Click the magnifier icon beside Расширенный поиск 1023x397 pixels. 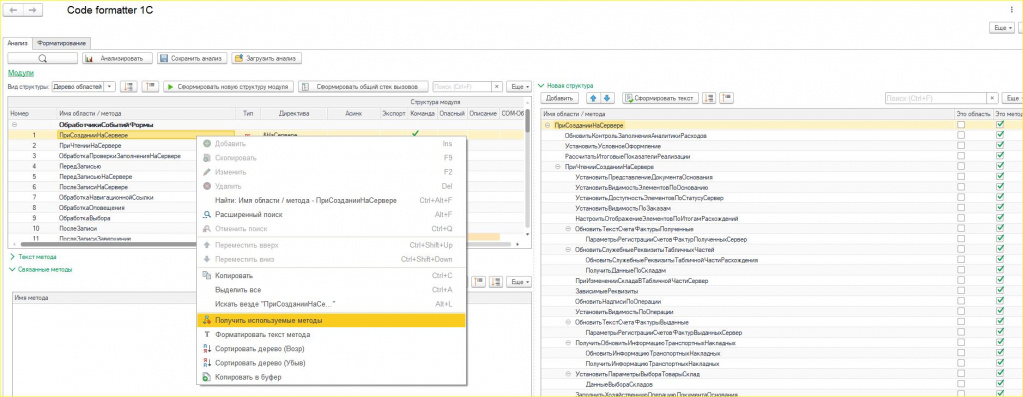tap(207, 214)
